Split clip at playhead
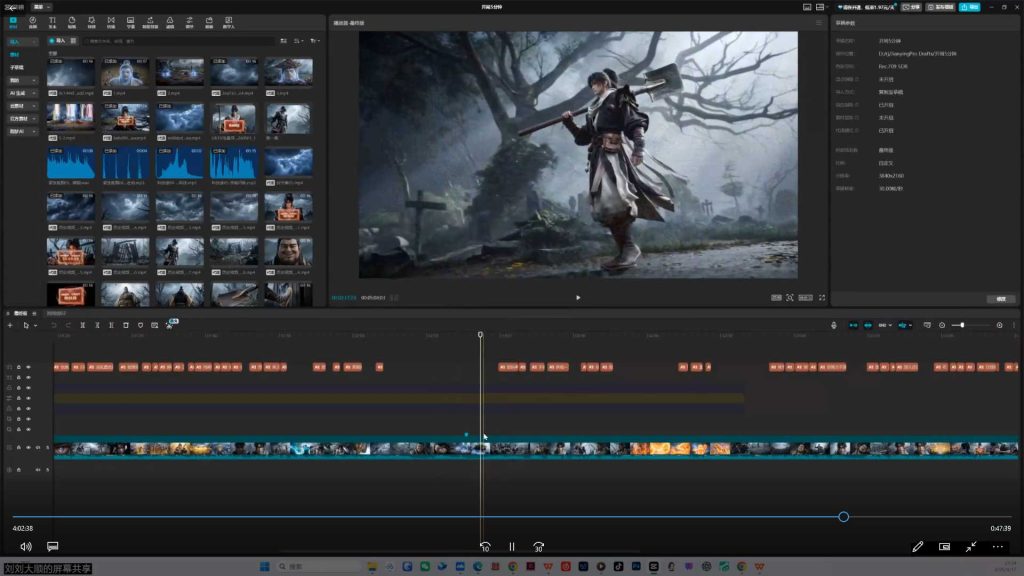This screenshot has width=1024, height=576. pos(83,325)
